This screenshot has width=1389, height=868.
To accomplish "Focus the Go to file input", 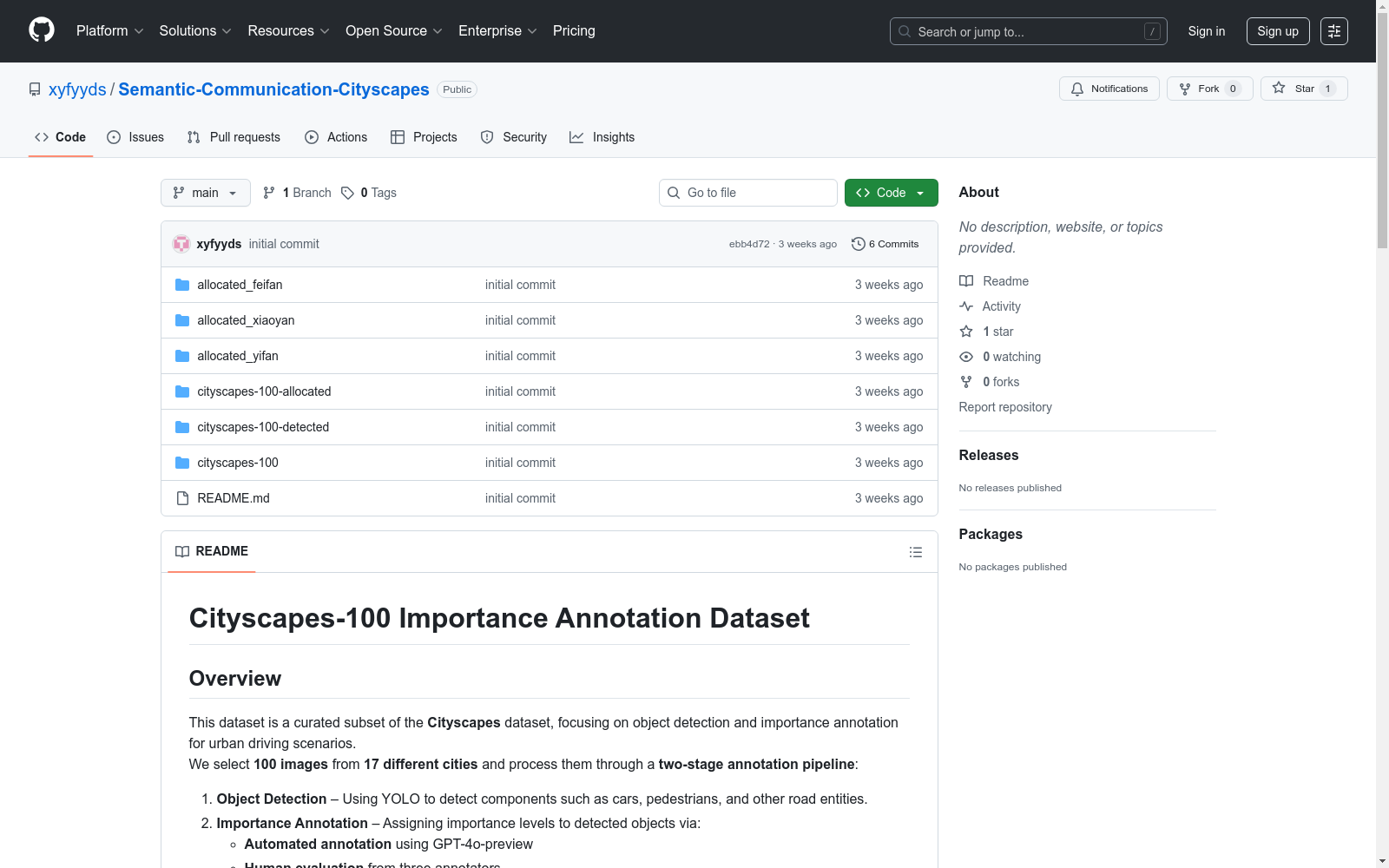I will coord(748,193).
